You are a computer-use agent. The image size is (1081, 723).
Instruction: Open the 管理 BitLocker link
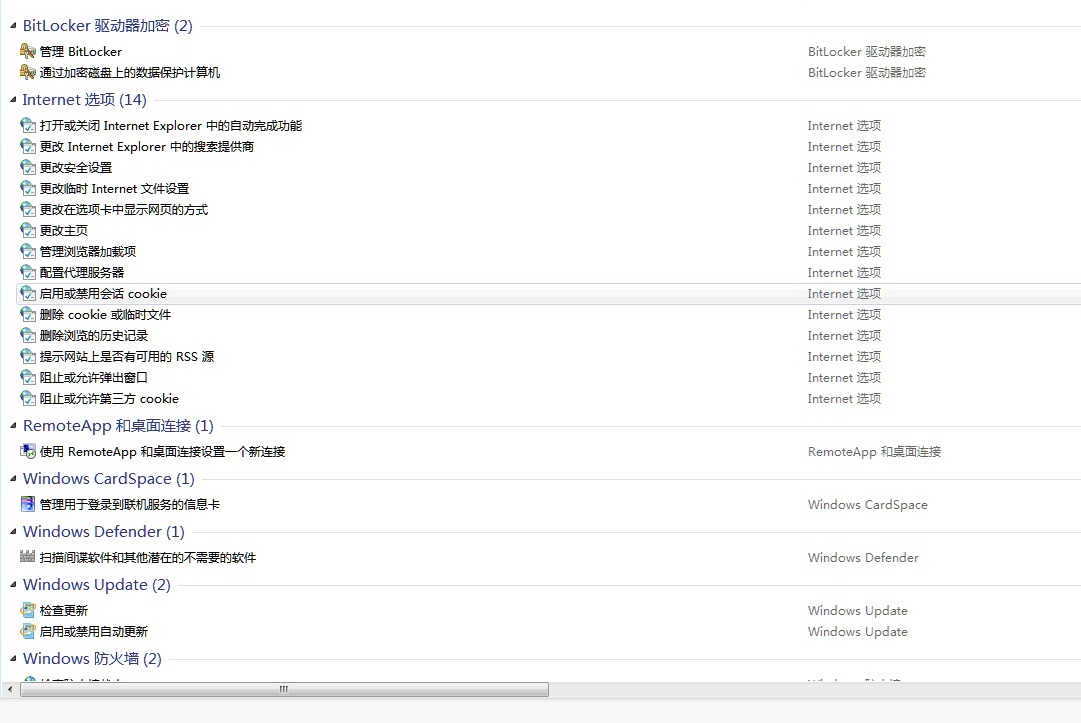pos(81,52)
